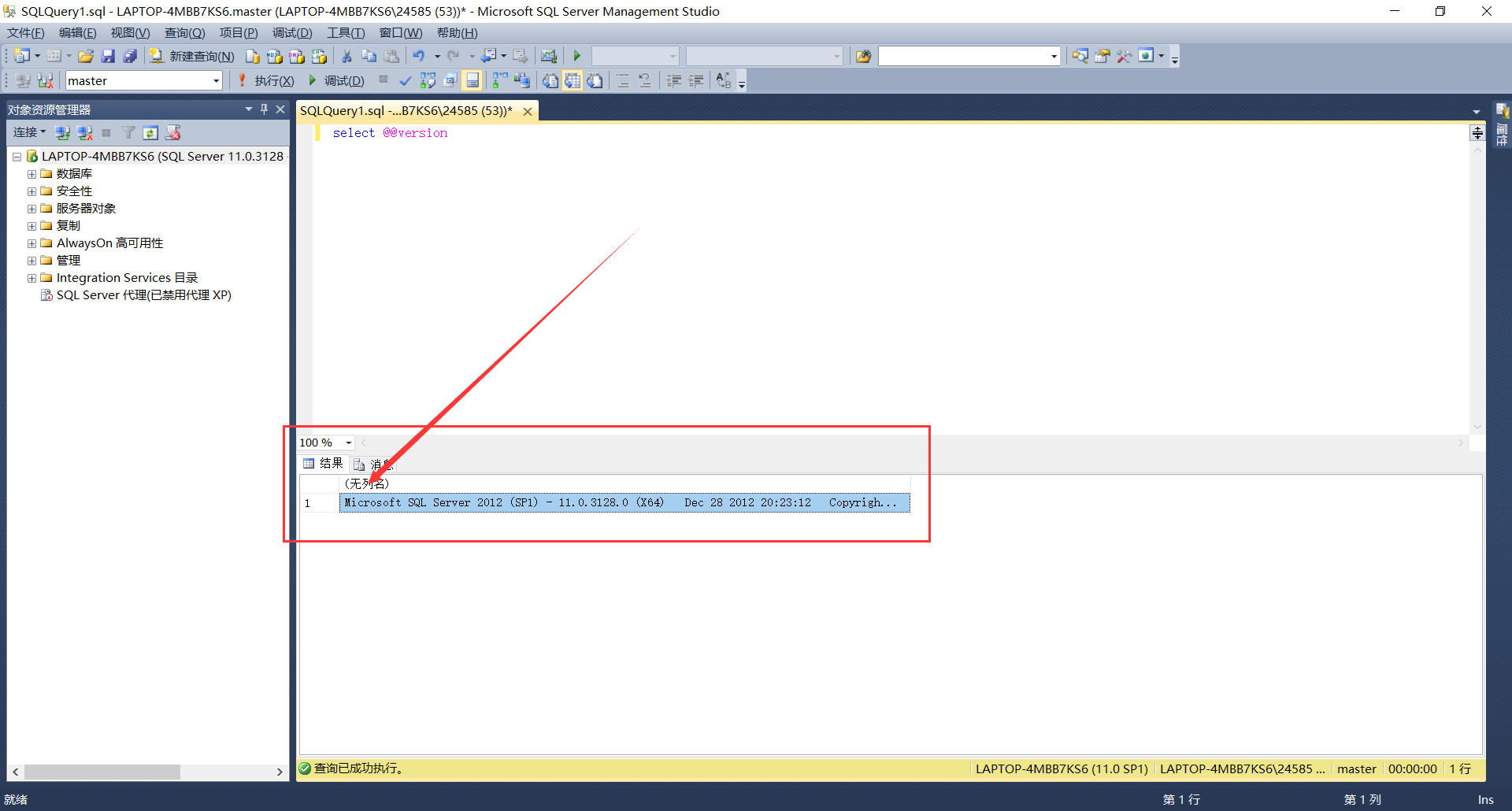The image size is (1512, 811).
Task: Refresh the Object Explorer tree
Action: (150, 132)
